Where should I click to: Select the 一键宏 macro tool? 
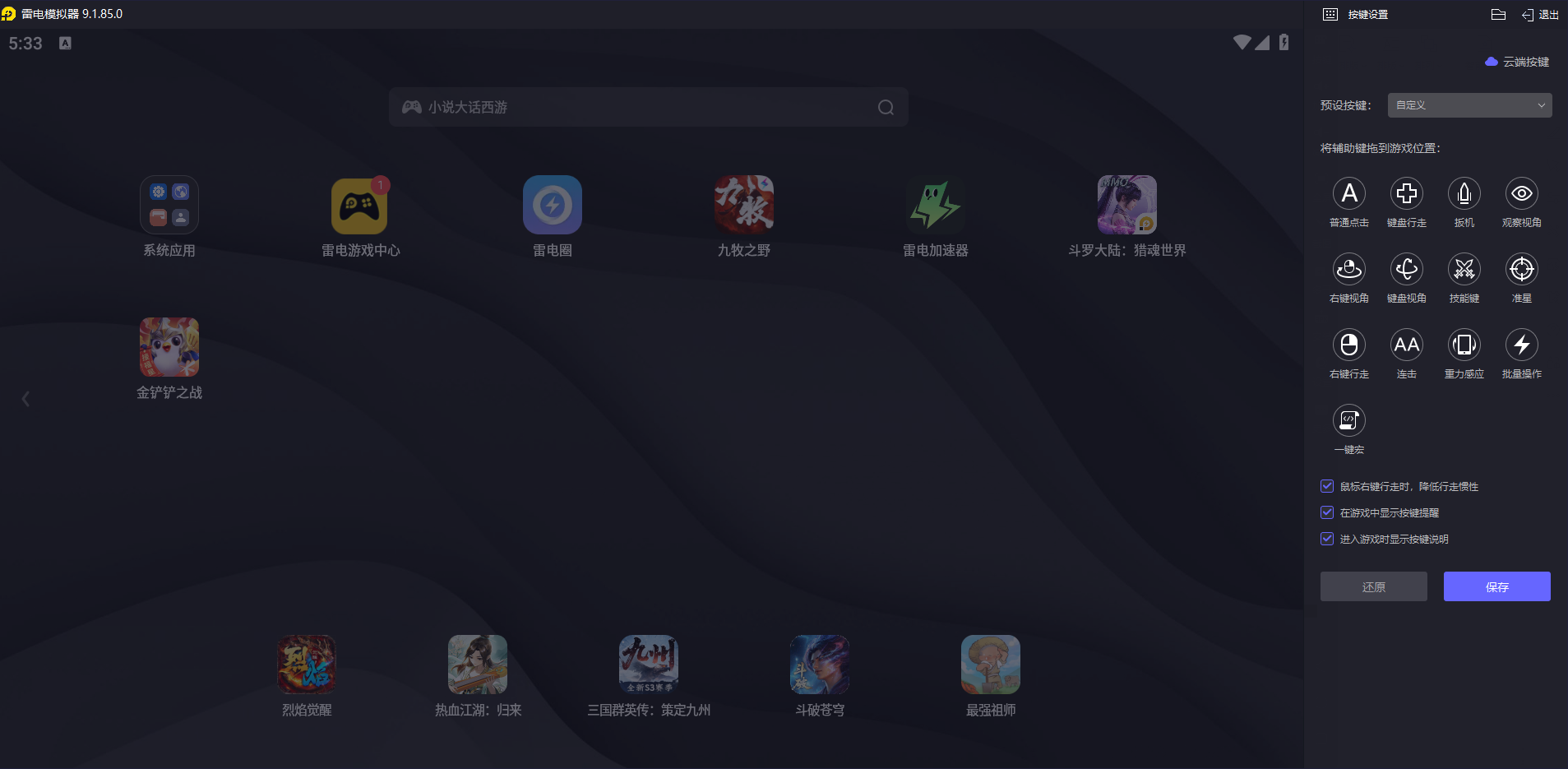[x=1349, y=420]
